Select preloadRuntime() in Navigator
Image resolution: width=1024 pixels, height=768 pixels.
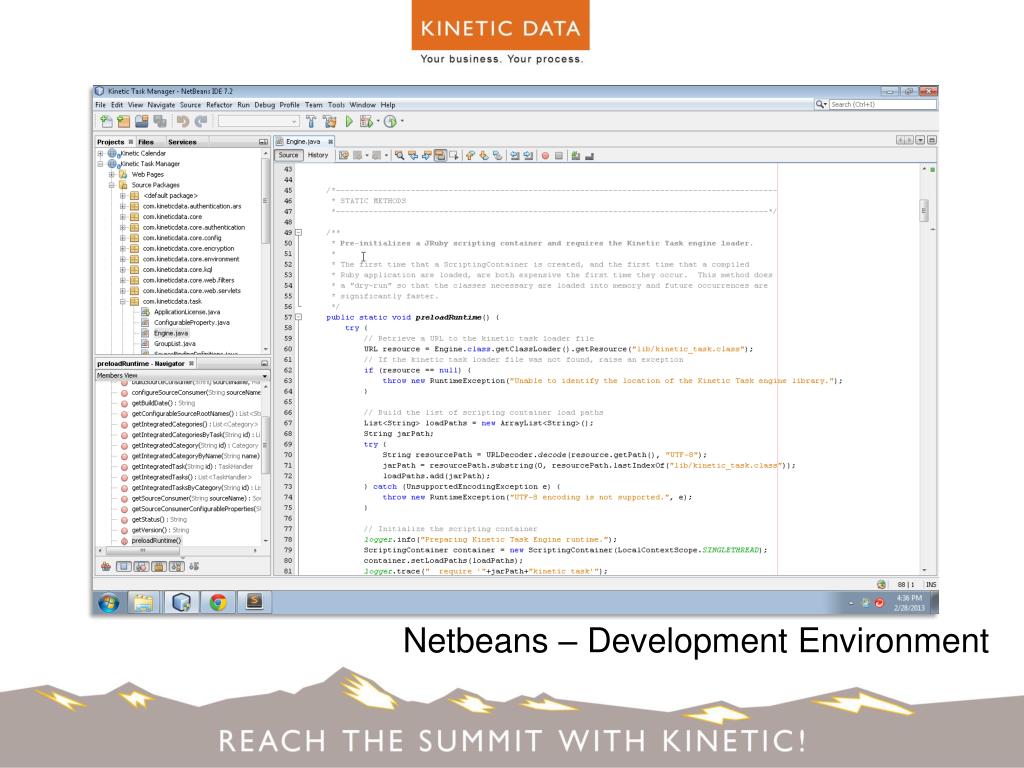pos(156,541)
